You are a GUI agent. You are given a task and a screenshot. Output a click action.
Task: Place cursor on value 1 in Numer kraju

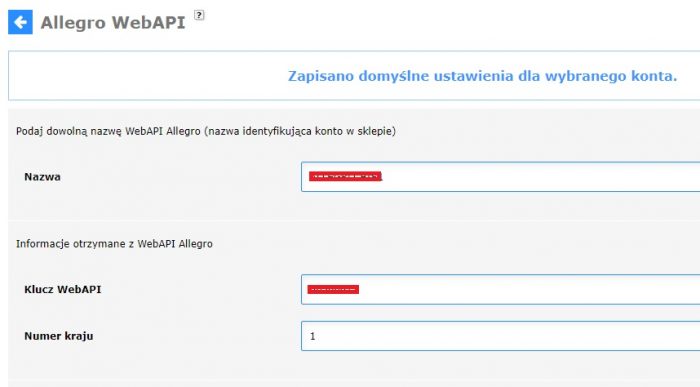click(312, 337)
